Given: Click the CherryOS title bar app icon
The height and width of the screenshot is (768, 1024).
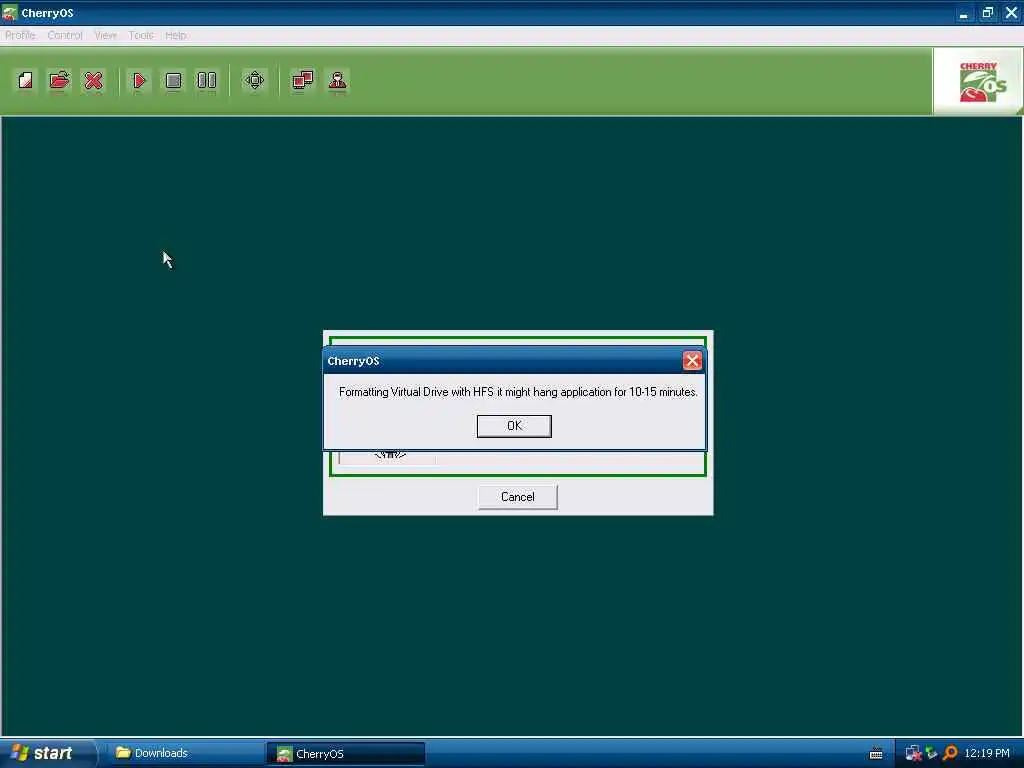Looking at the screenshot, I should click(x=10, y=12).
